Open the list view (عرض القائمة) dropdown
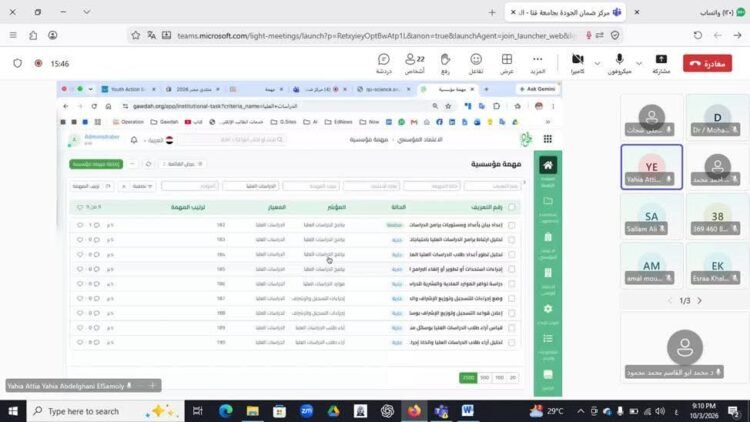 click(182, 164)
